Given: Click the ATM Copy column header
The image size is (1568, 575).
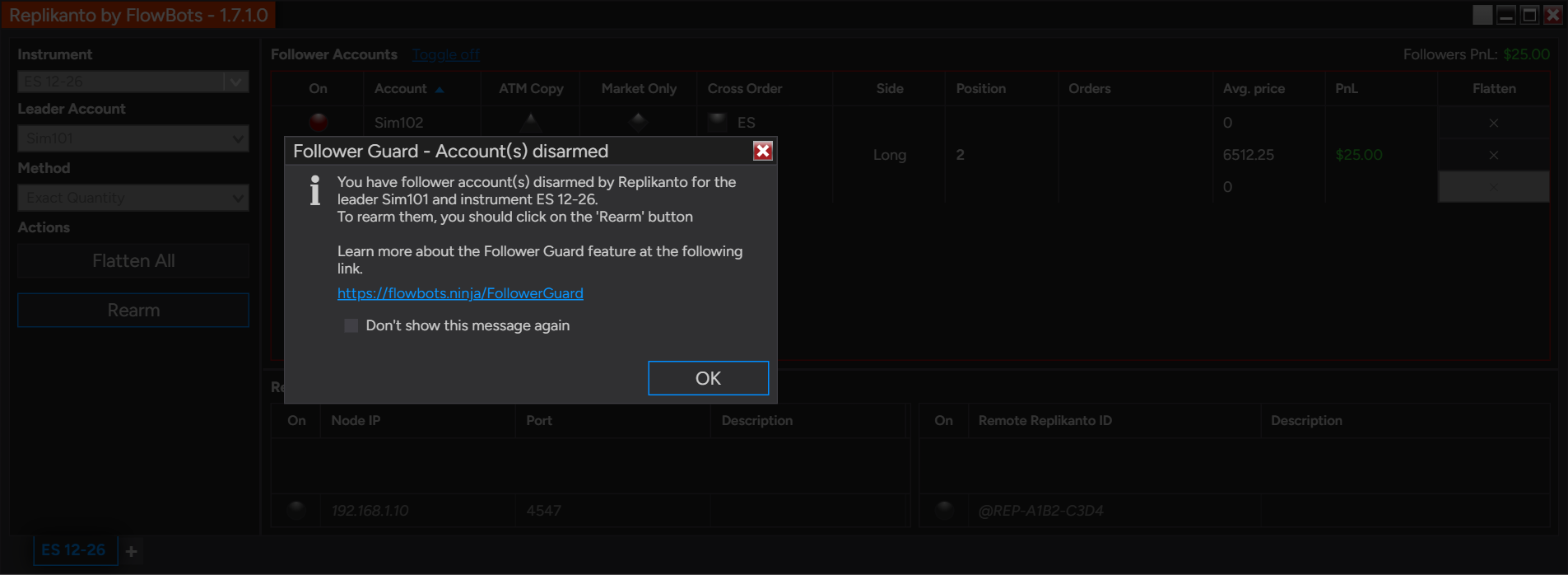Looking at the screenshot, I should pyautogui.click(x=531, y=88).
